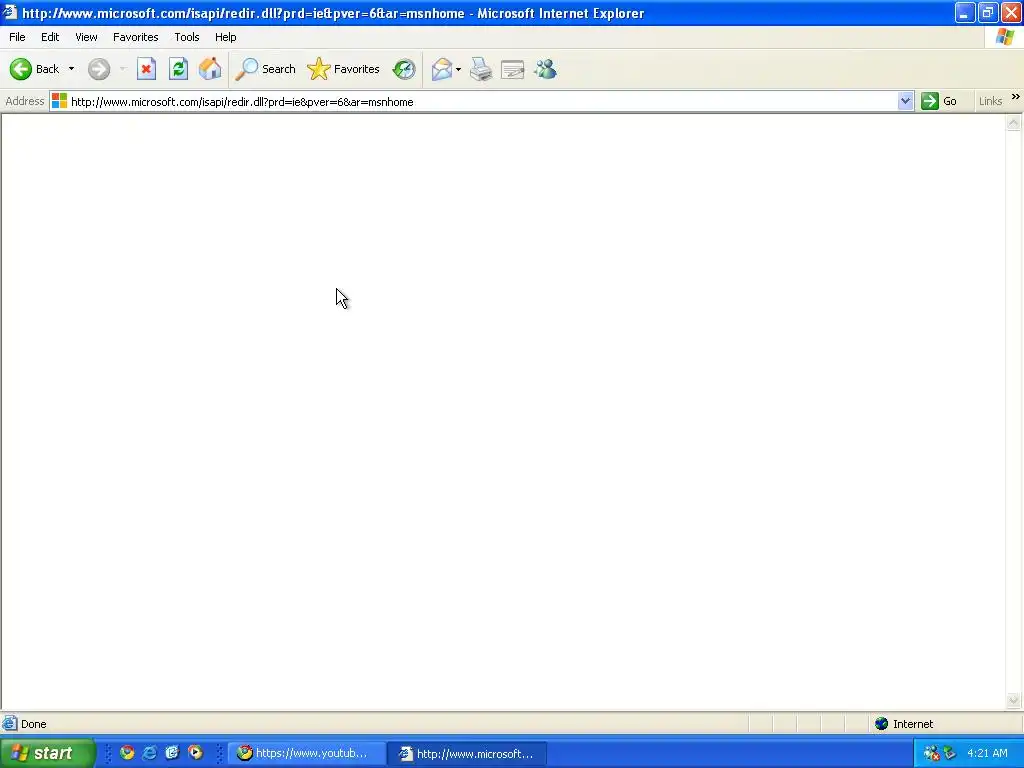Open the Search magnifier button

(x=265, y=69)
